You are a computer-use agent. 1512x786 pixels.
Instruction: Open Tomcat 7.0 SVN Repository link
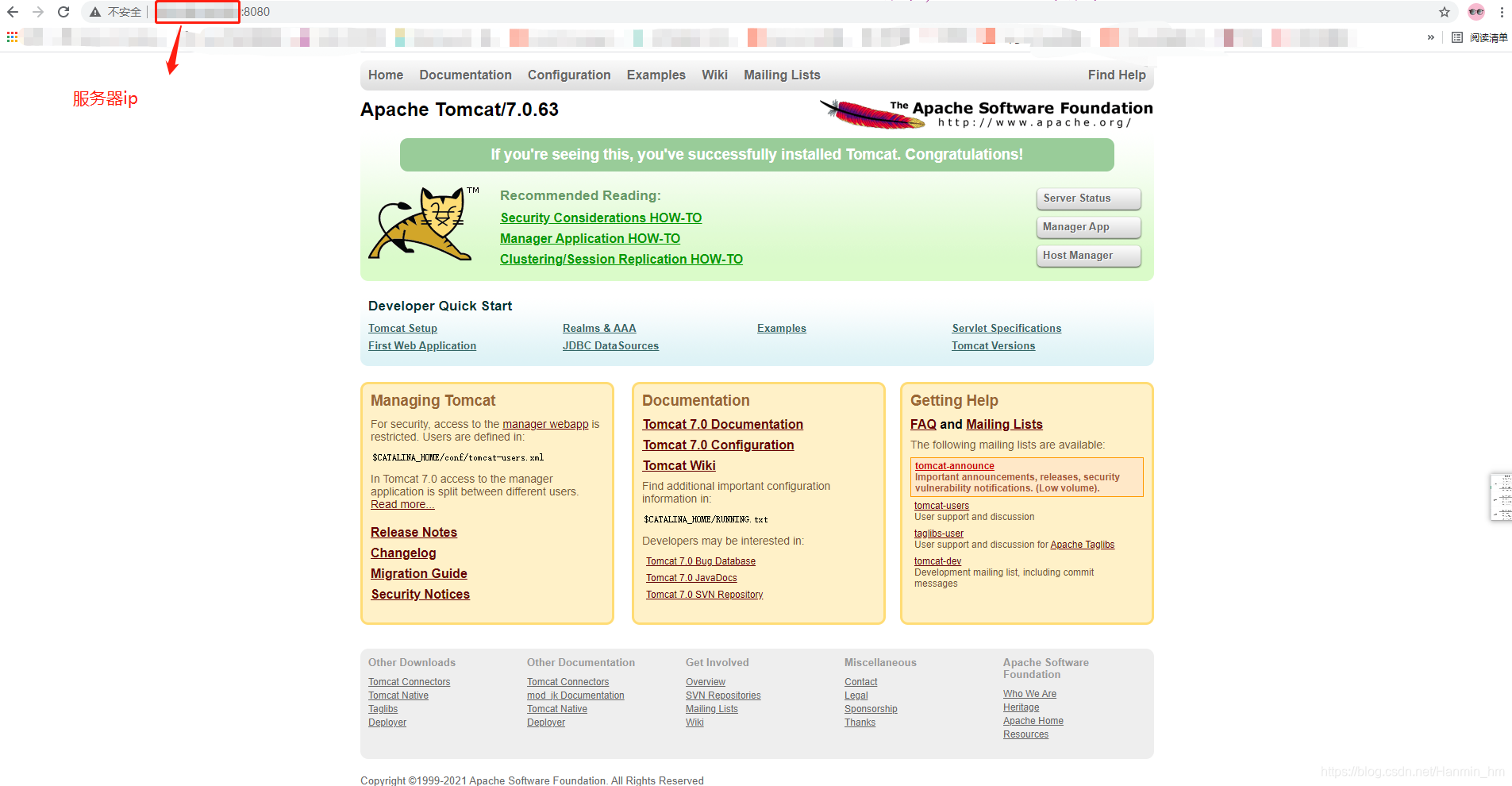[704, 595]
